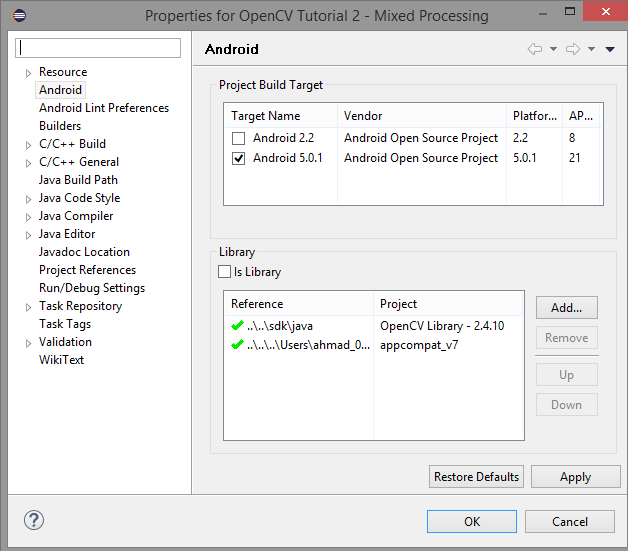Click the Down button
This screenshot has width=628, height=551.
pyautogui.click(x=567, y=405)
